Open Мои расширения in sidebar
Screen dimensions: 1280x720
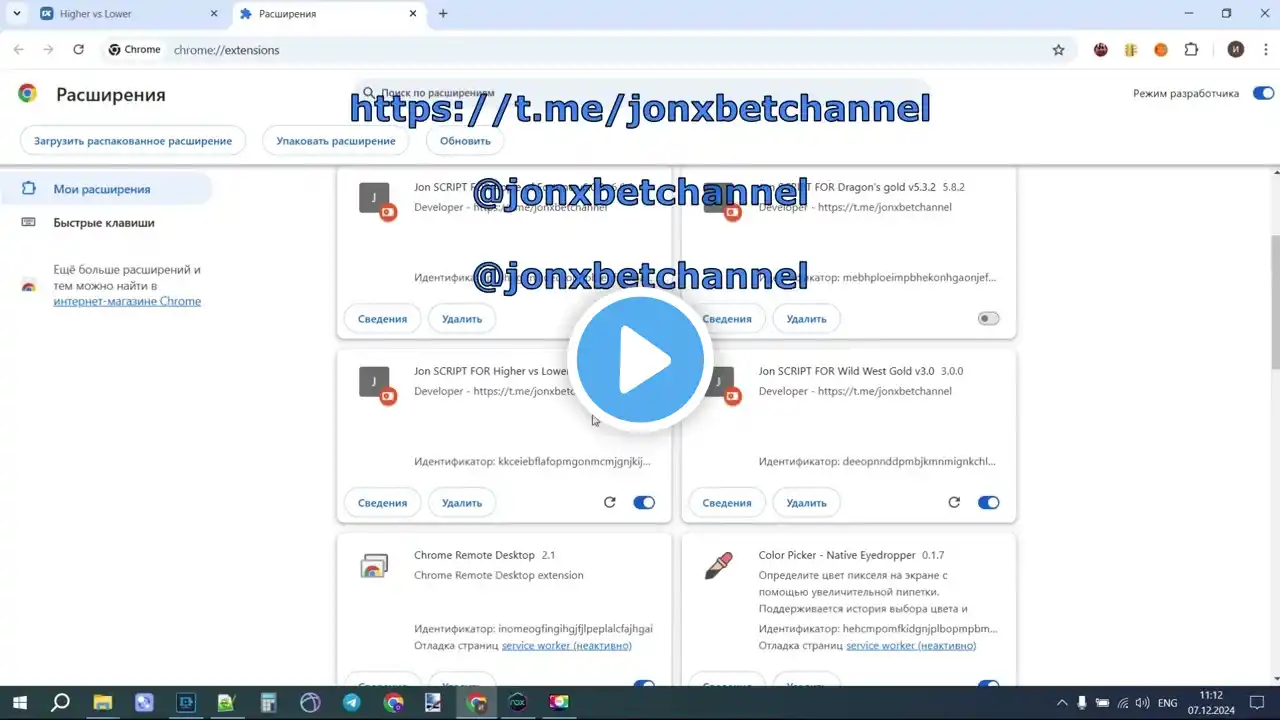[x=106, y=189]
